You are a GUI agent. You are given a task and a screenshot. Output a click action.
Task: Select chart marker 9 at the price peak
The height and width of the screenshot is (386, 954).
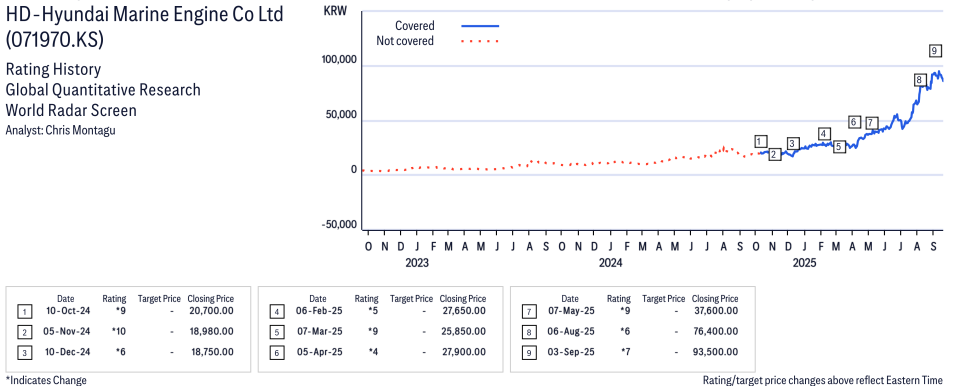(x=935, y=51)
